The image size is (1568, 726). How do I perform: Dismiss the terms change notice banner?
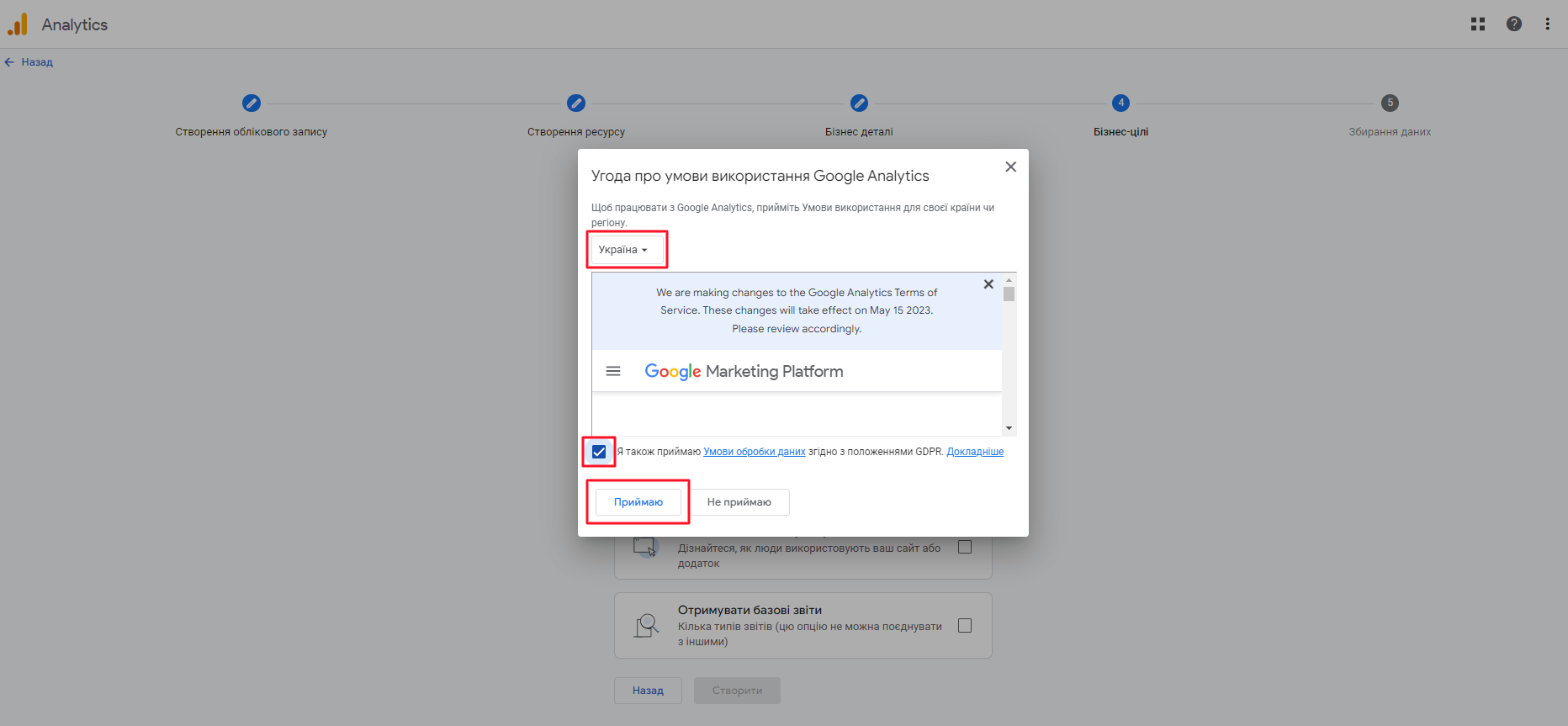click(x=988, y=284)
